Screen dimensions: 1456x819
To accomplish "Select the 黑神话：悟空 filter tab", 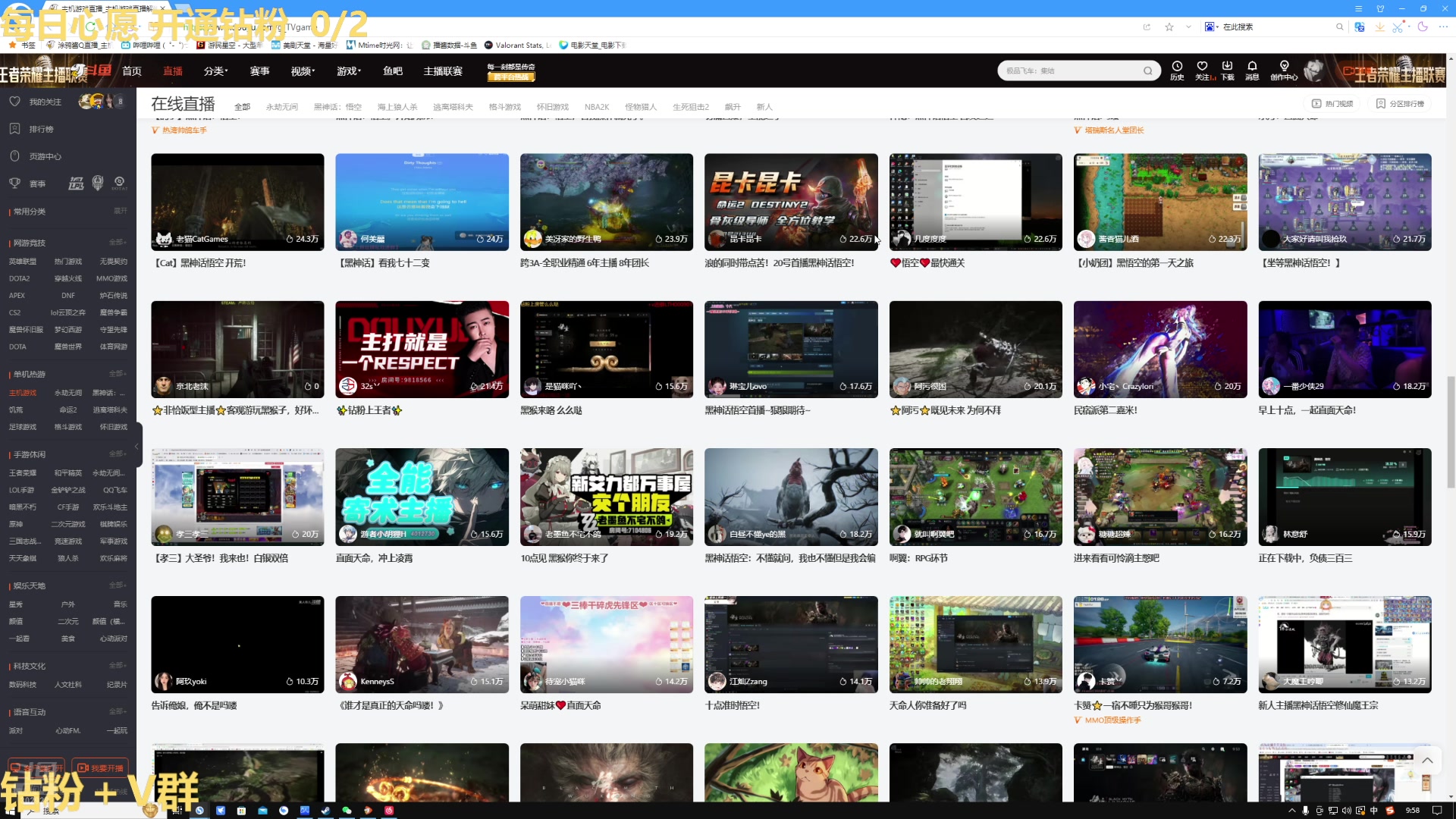I will [337, 107].
